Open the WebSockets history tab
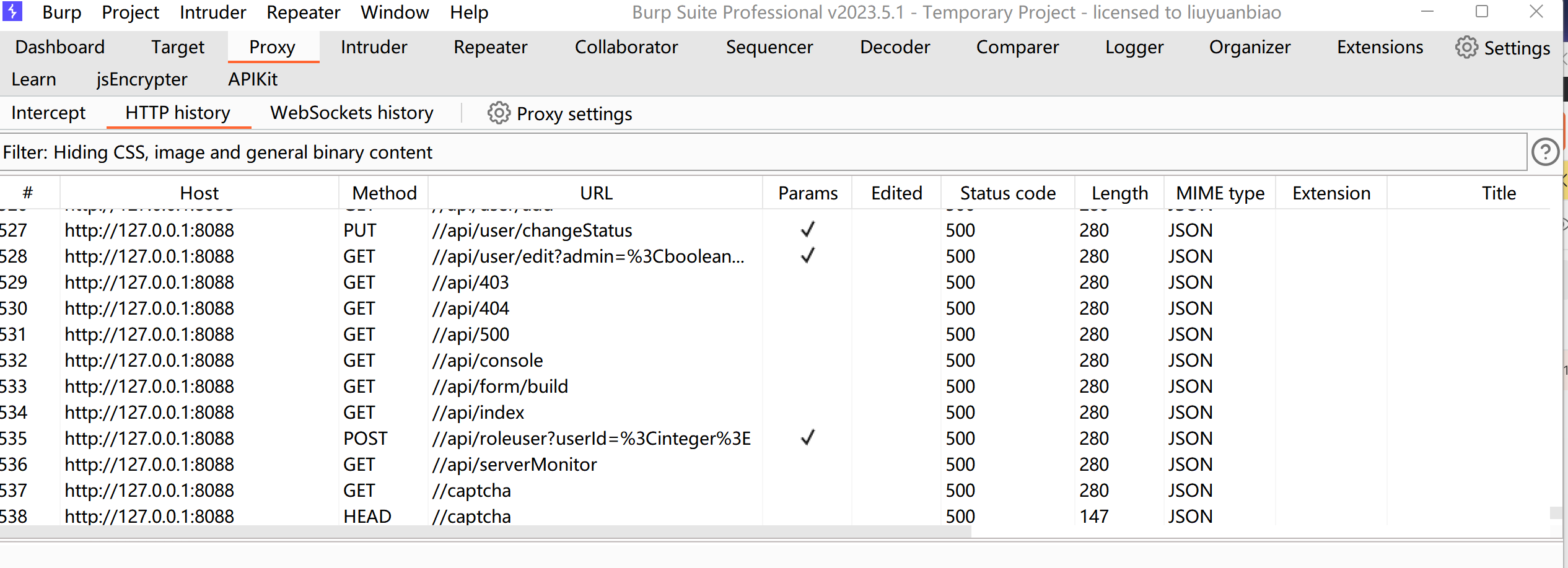Screen dimensions: 1568x568 (352, 113)
